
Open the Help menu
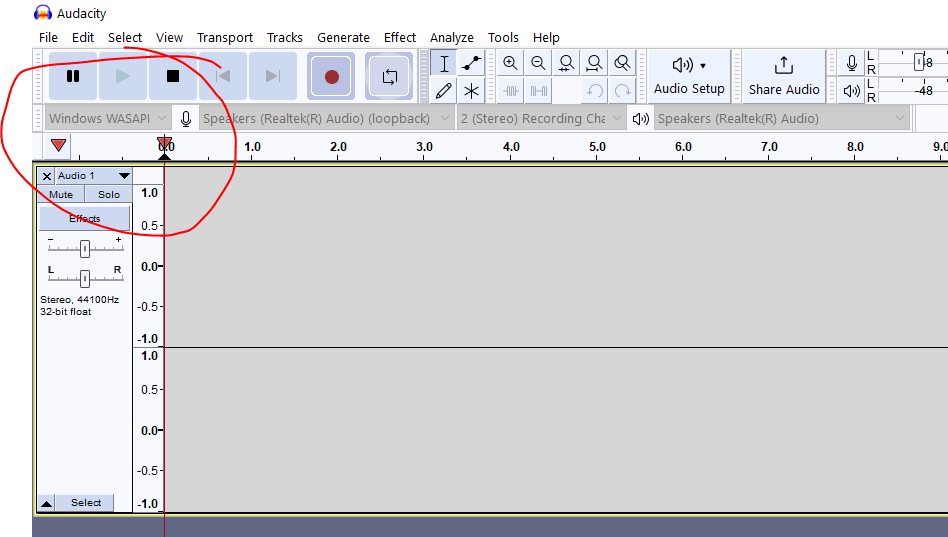tap(546, 37)
